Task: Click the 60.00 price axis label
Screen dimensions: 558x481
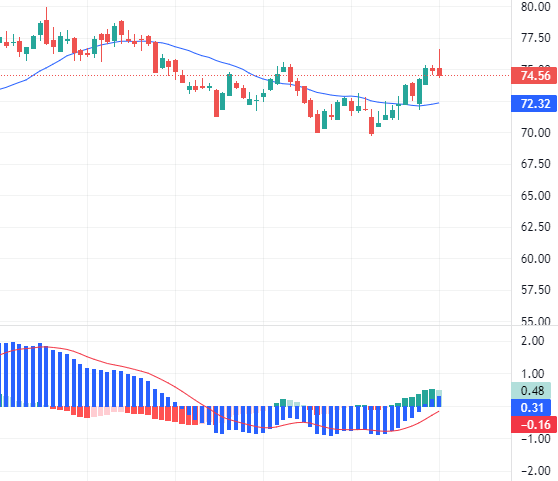Action: tap(536, 259)
